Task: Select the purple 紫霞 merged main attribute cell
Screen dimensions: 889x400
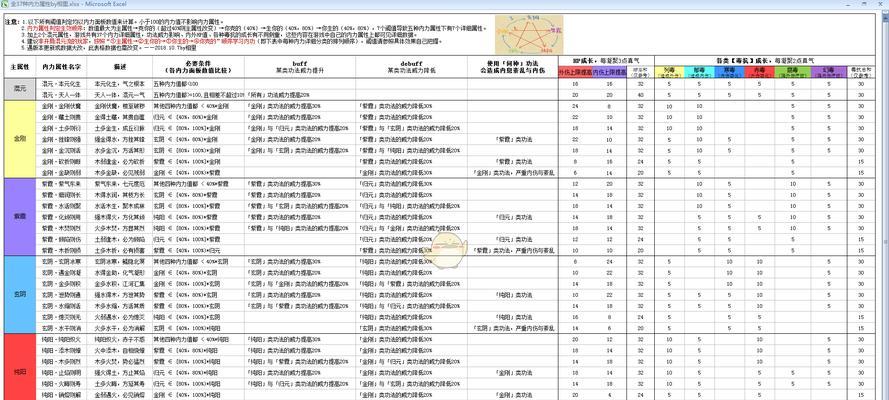Action: coord(20,216)
